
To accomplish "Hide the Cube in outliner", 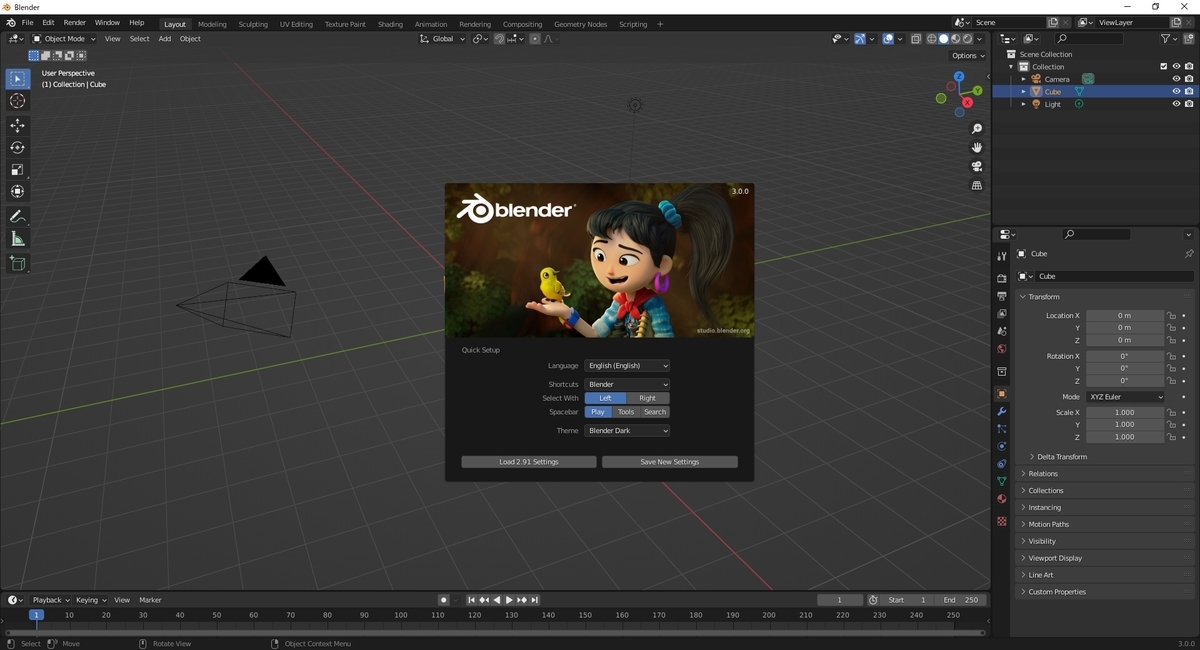I will click(1176, 91).
